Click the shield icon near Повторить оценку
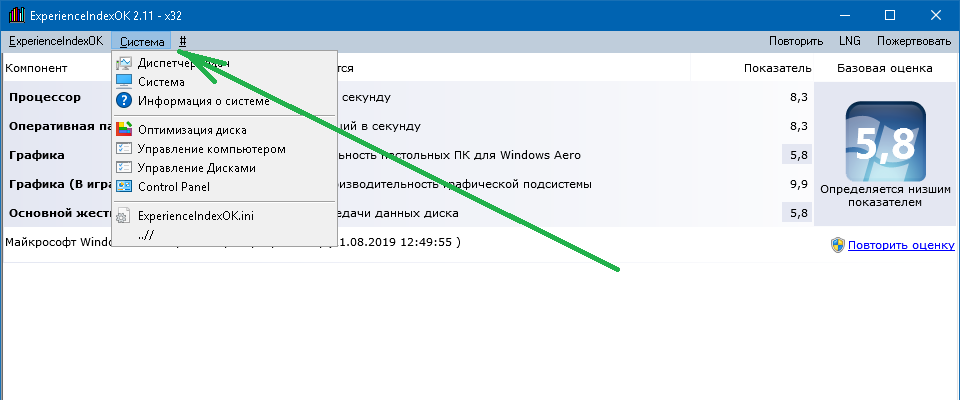The image size is (960, 400). [x=838, y=245]
